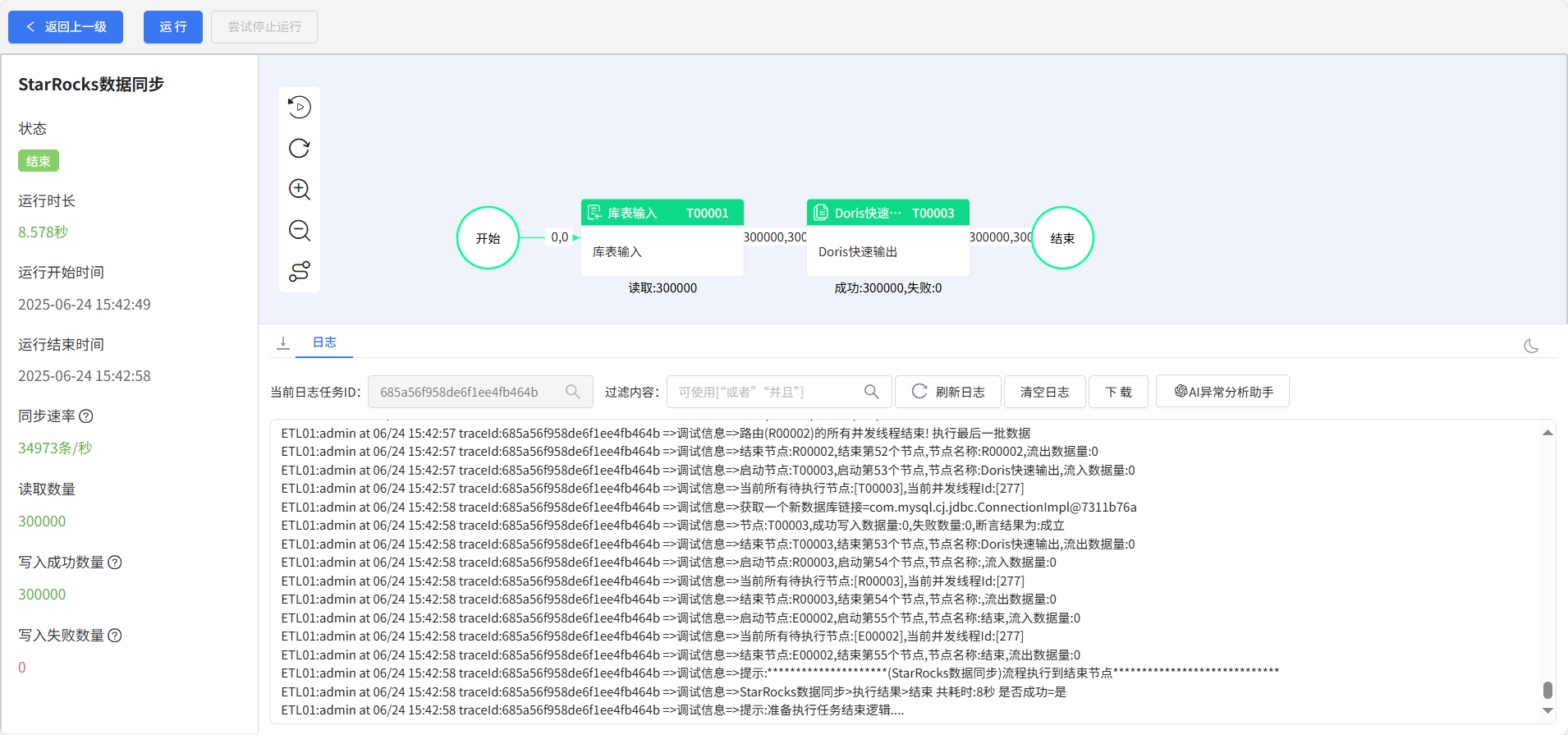
Task: Switch to the 日志 tab
Action: [324, 342]
